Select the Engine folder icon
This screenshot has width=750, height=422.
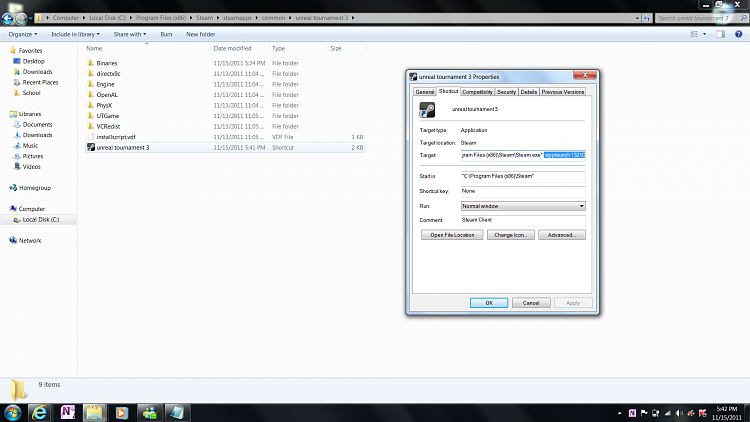click(90, 84)
